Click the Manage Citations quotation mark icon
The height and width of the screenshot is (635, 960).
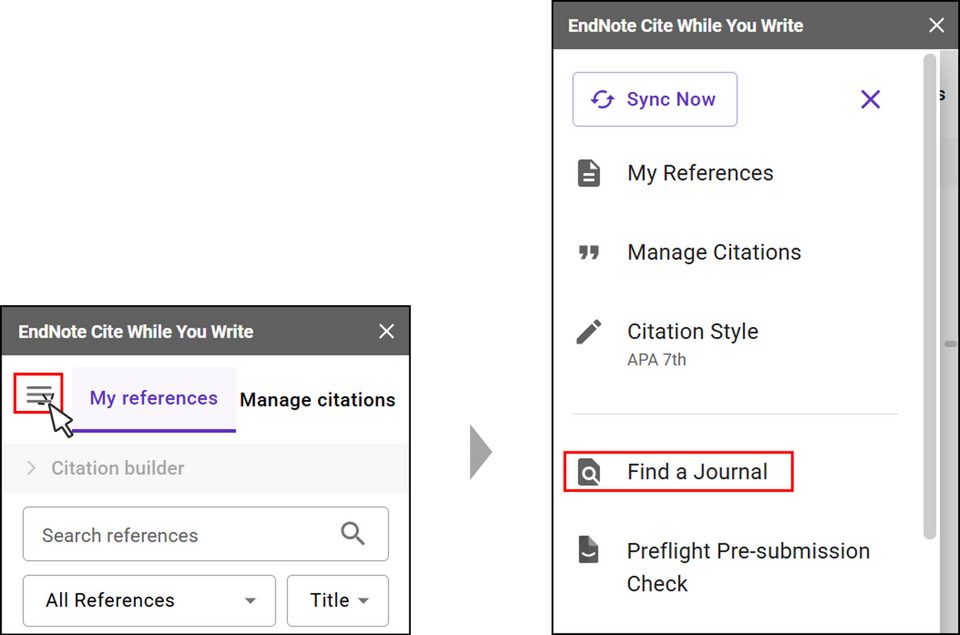pos(588,252)
